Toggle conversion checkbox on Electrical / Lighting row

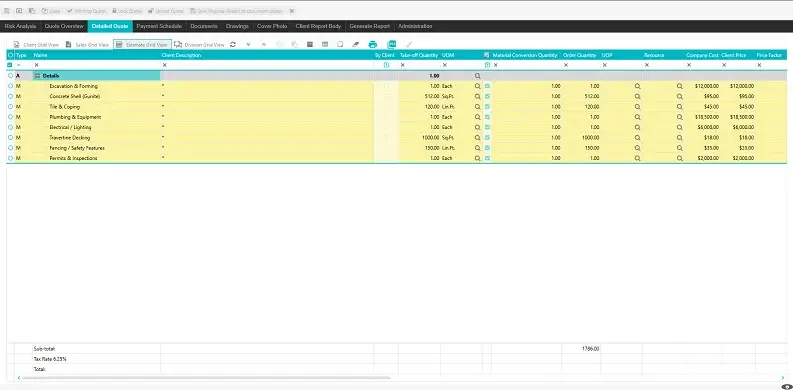coord(488,127)
